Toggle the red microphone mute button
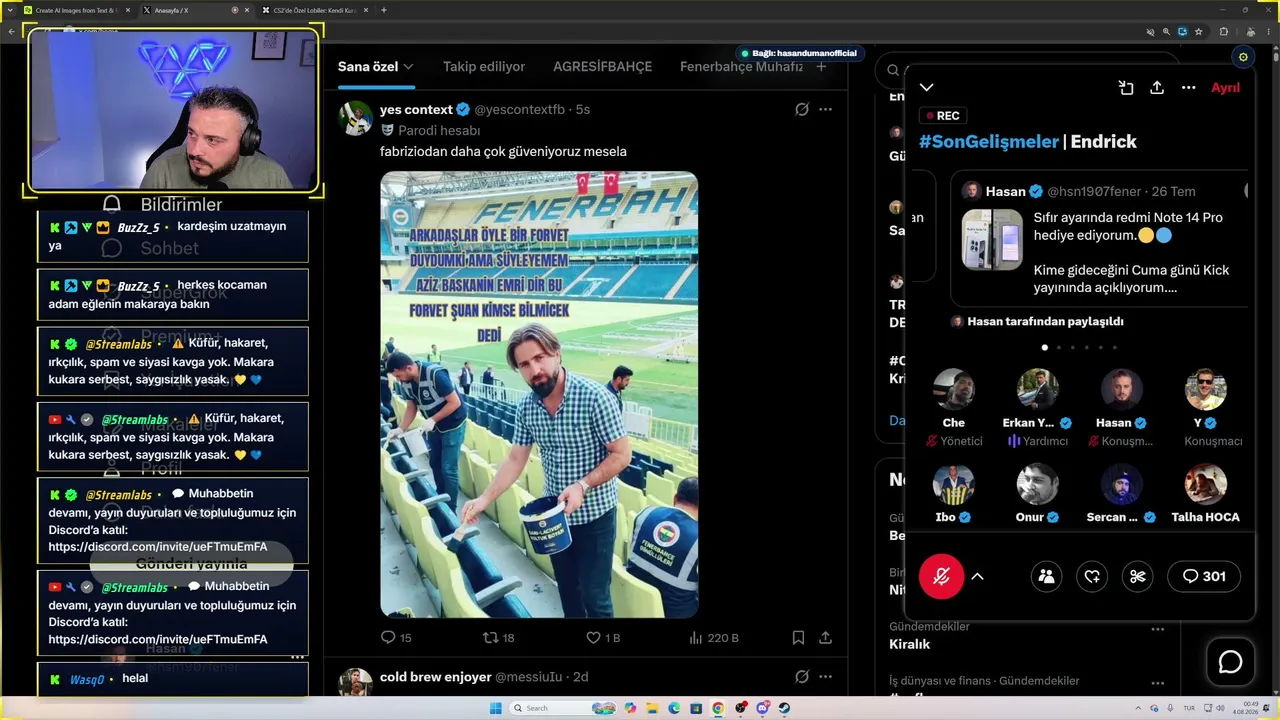Viewport: 1280px width, 720px height. click(941, 576)
